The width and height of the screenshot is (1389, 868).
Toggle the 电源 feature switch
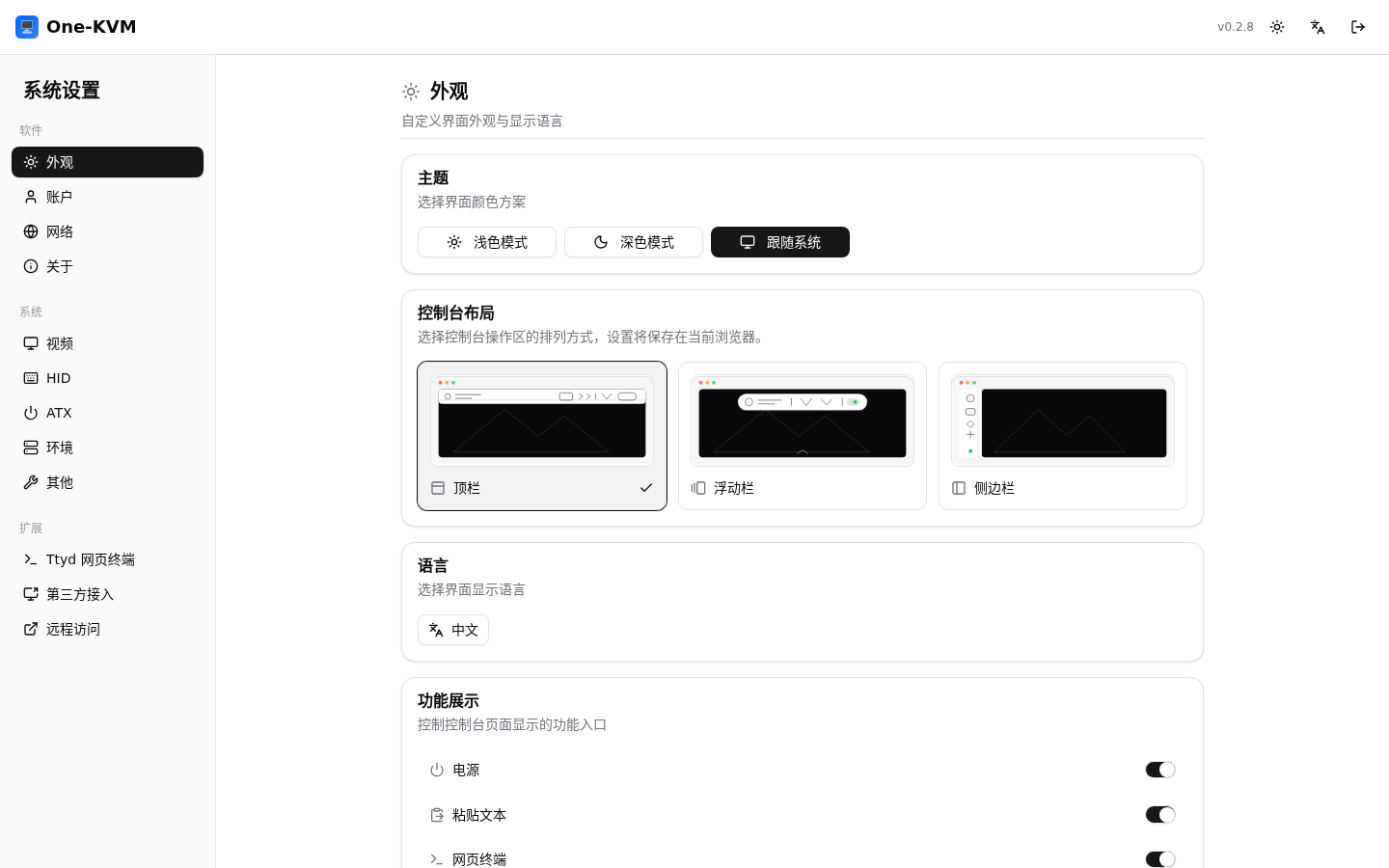[x=1160, y=770]
